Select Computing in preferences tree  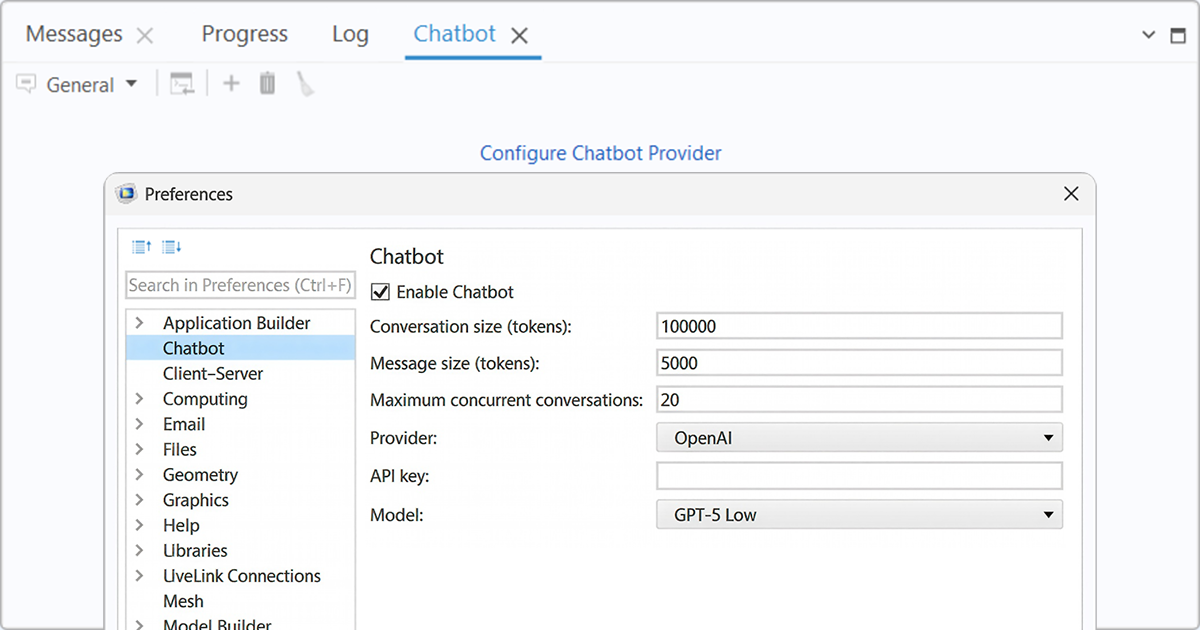[205, 399]
